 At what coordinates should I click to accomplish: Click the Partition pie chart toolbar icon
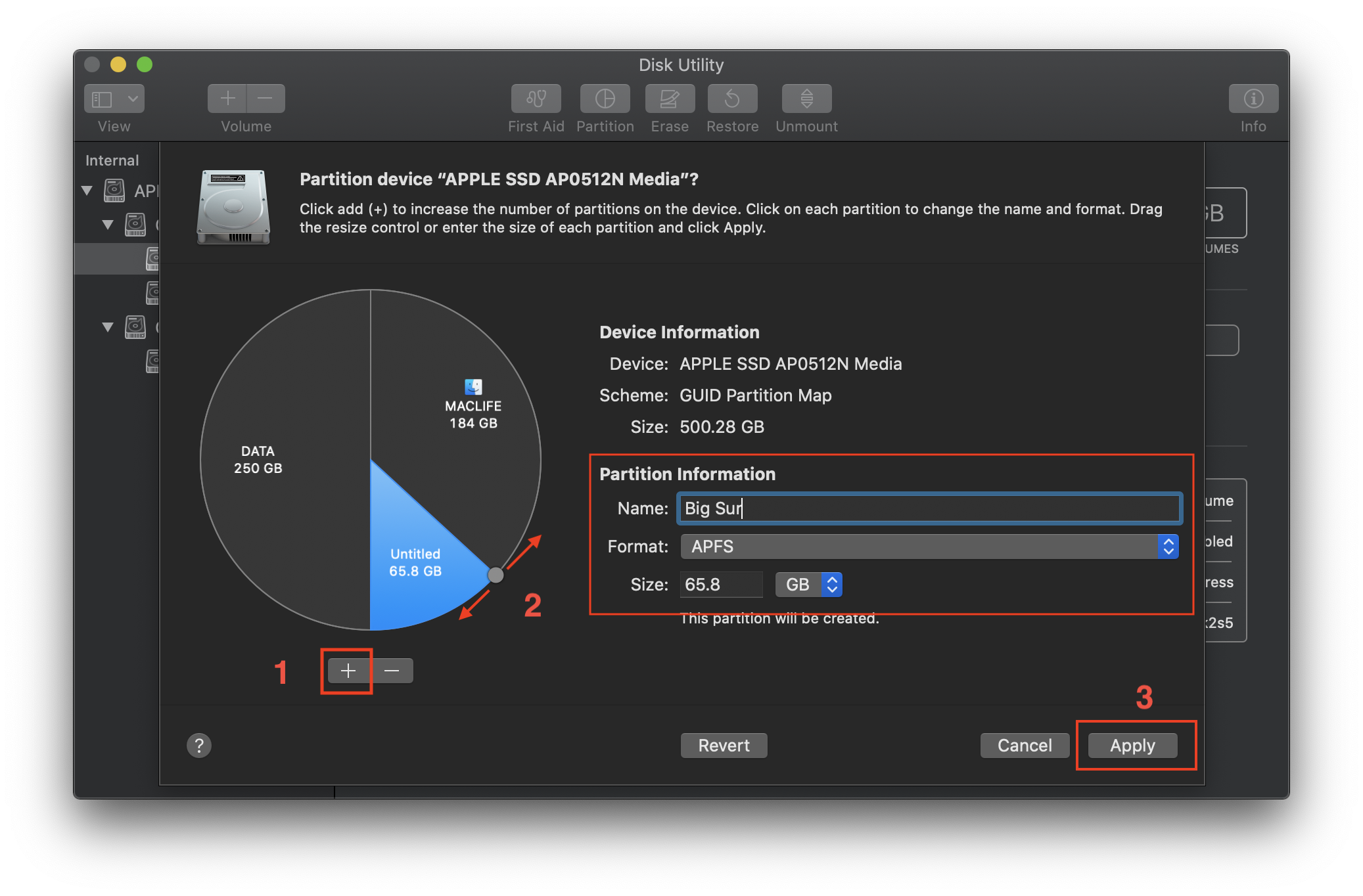[605, 99]
